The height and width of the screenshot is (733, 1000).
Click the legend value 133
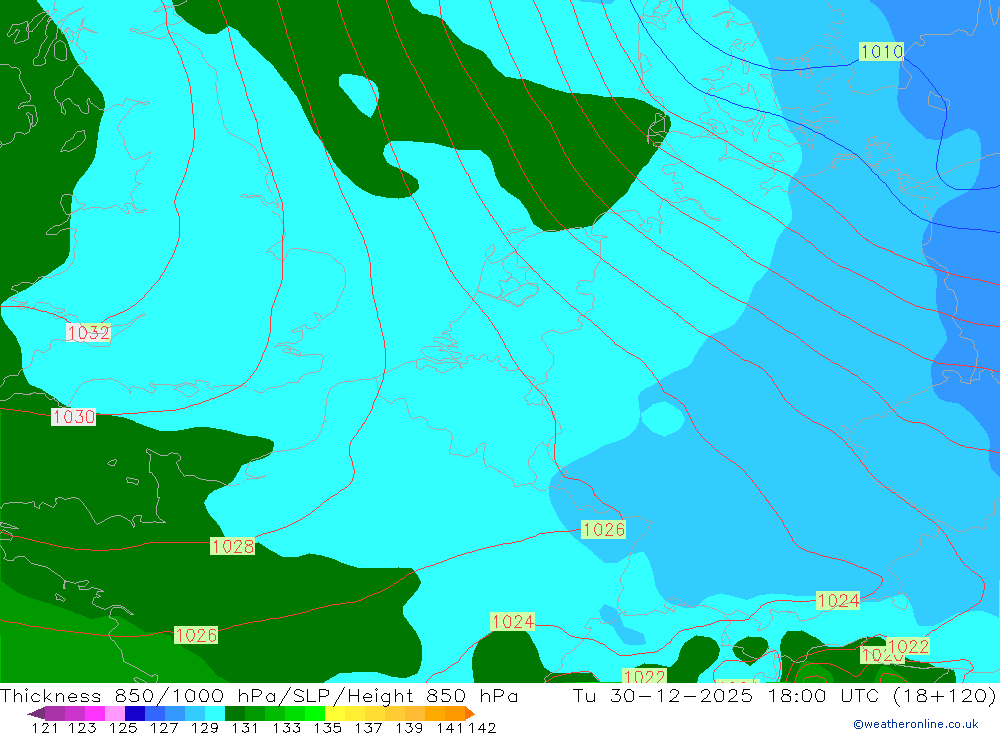click(x=286, y=727)
